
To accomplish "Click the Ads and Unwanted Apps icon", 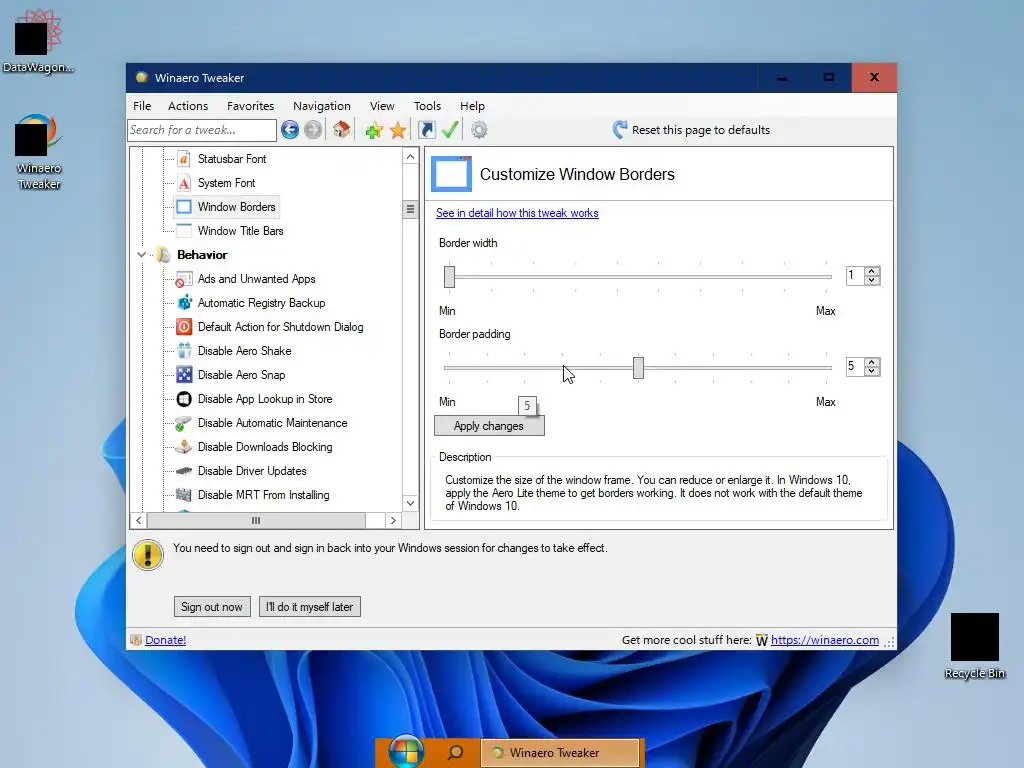I will coord(184,279).
